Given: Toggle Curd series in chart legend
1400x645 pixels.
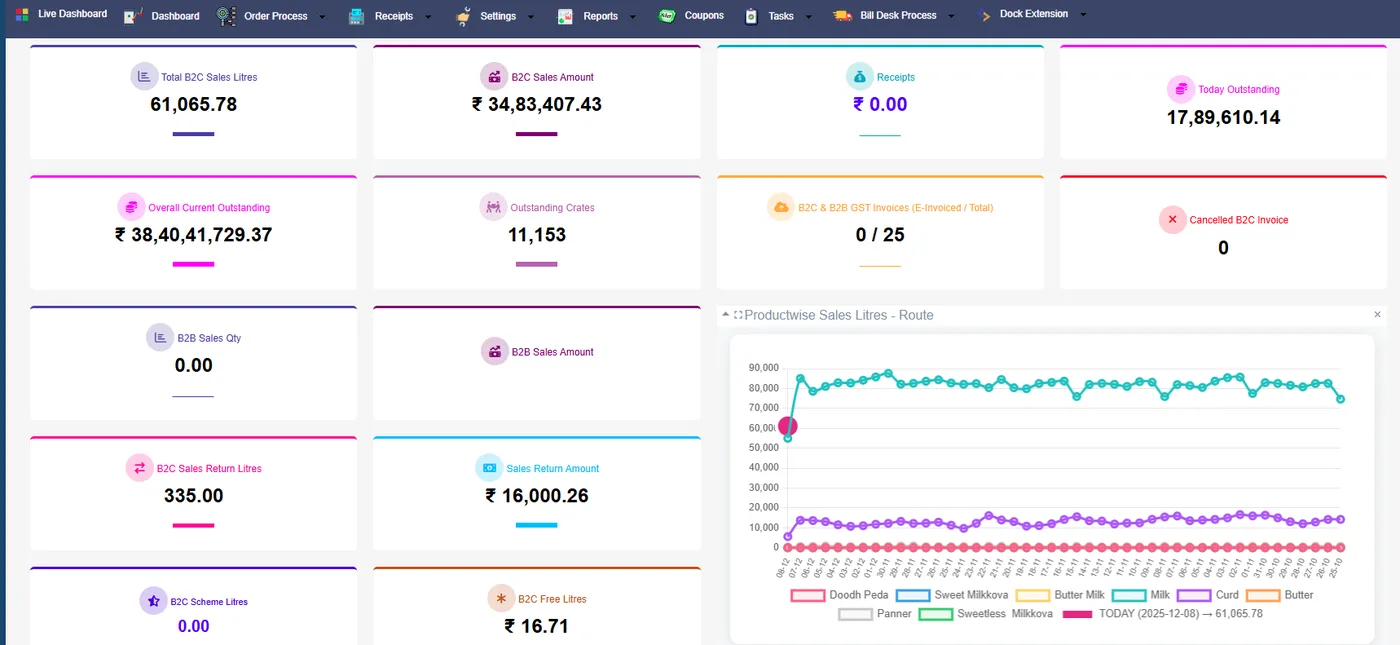Looking at the screenshot, I should (x=1207, y=595).
